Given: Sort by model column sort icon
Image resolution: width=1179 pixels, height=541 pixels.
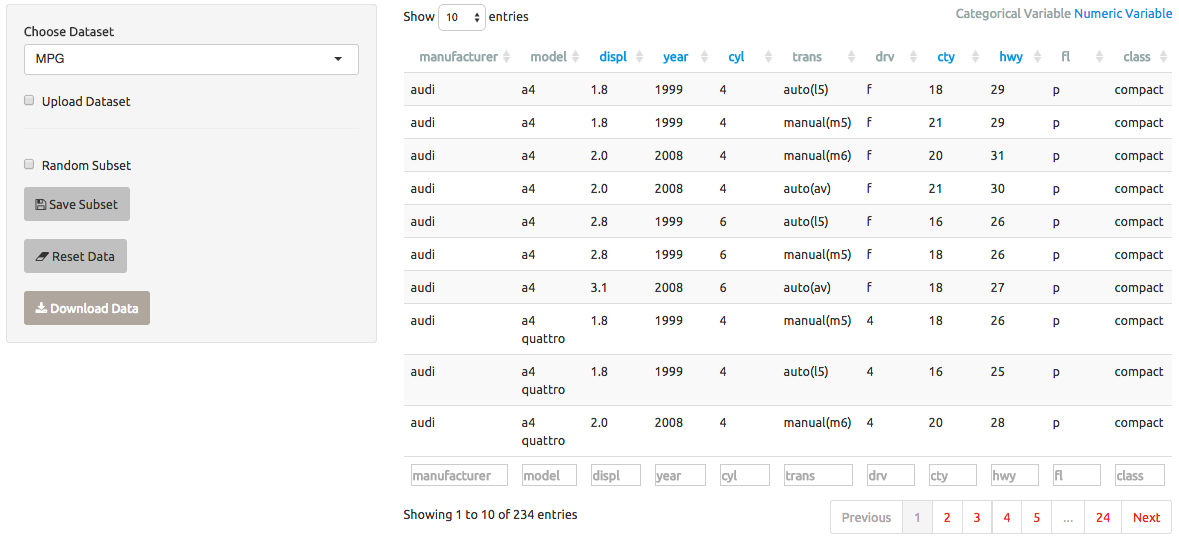Looking at the screenshot, I should 575,56.
